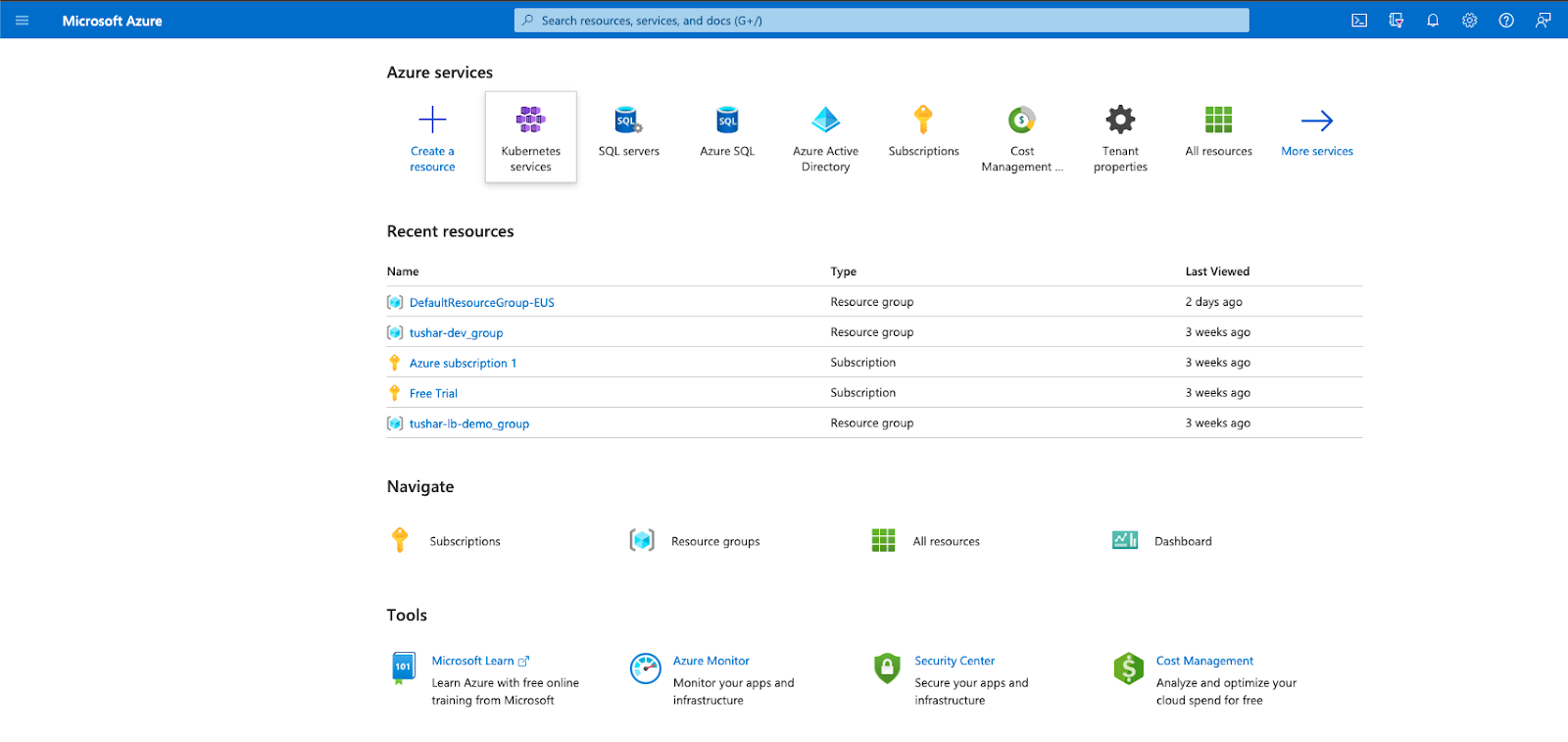Open Tenant properties

pos(1121,138)
